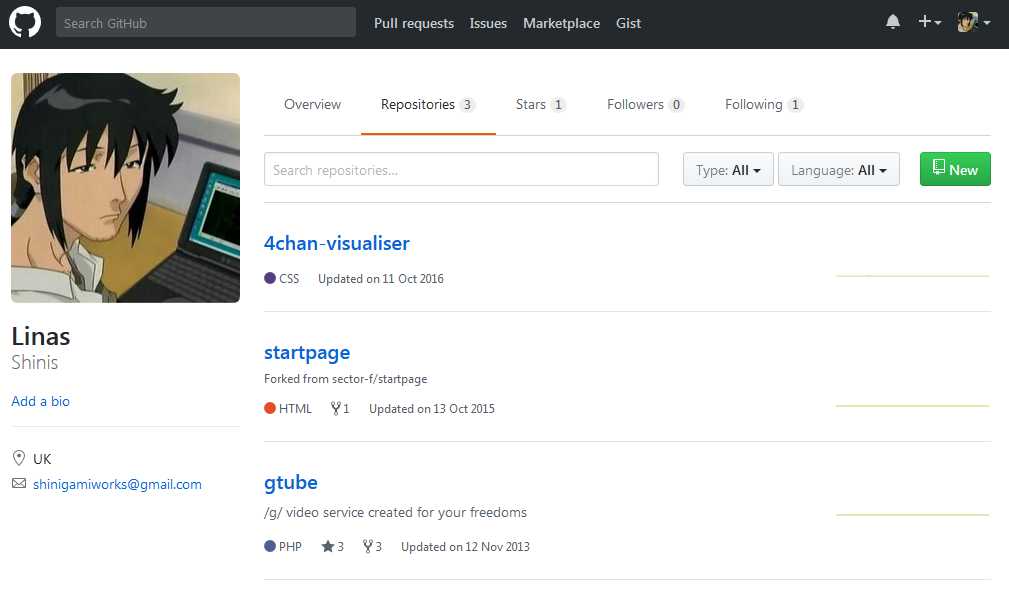Click the startpage activity graph line
The width and height of the screenshot is (1009, 609).
tap(912, 406)
